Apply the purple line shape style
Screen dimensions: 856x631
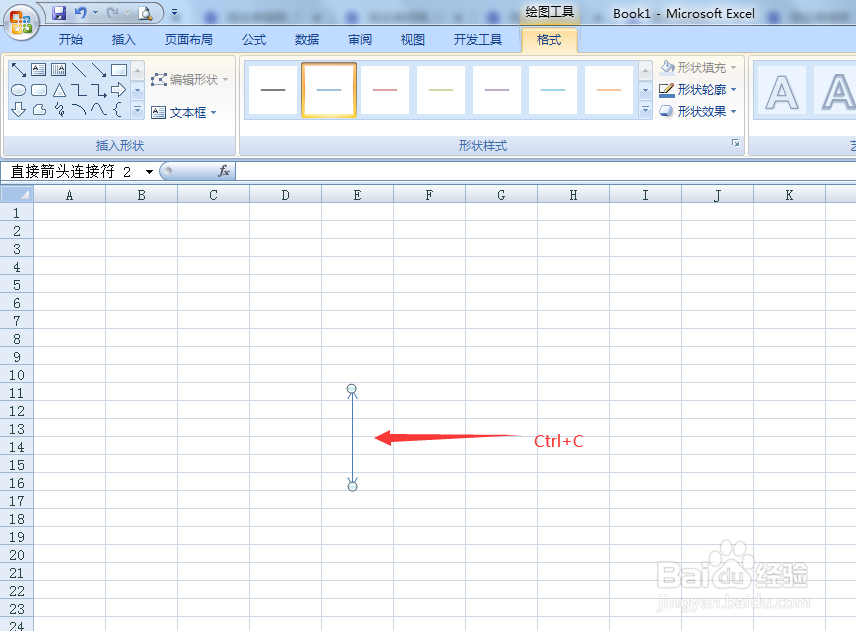click(x=497, y=90)
